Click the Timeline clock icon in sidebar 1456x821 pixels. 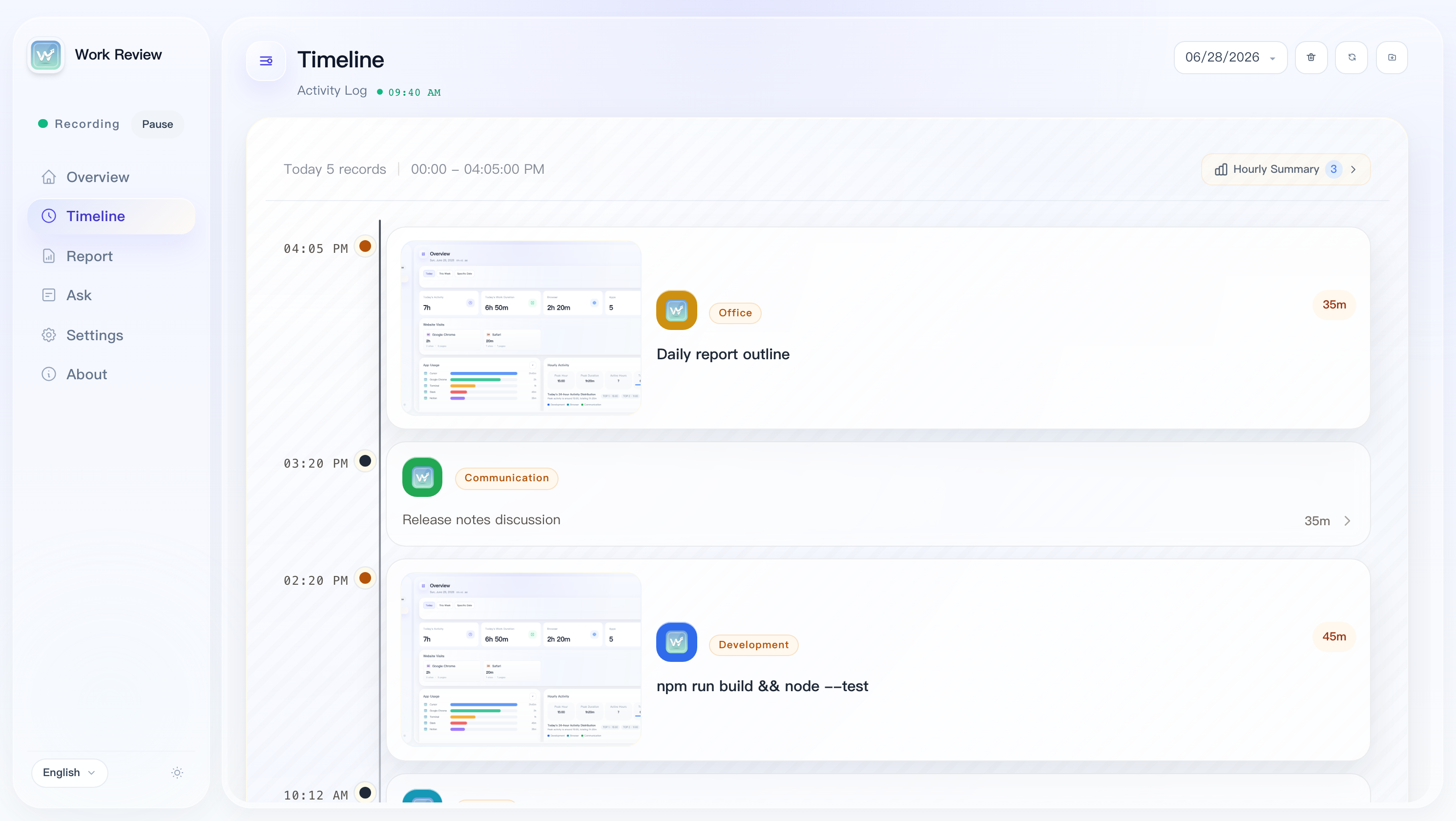point(49,216)
